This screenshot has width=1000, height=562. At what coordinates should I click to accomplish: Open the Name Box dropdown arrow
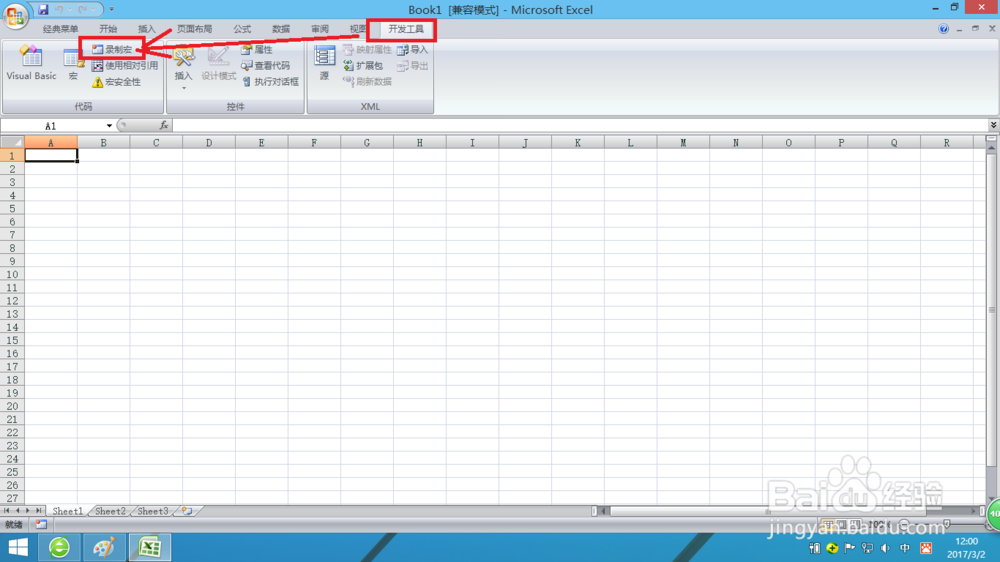click(109, 126)
